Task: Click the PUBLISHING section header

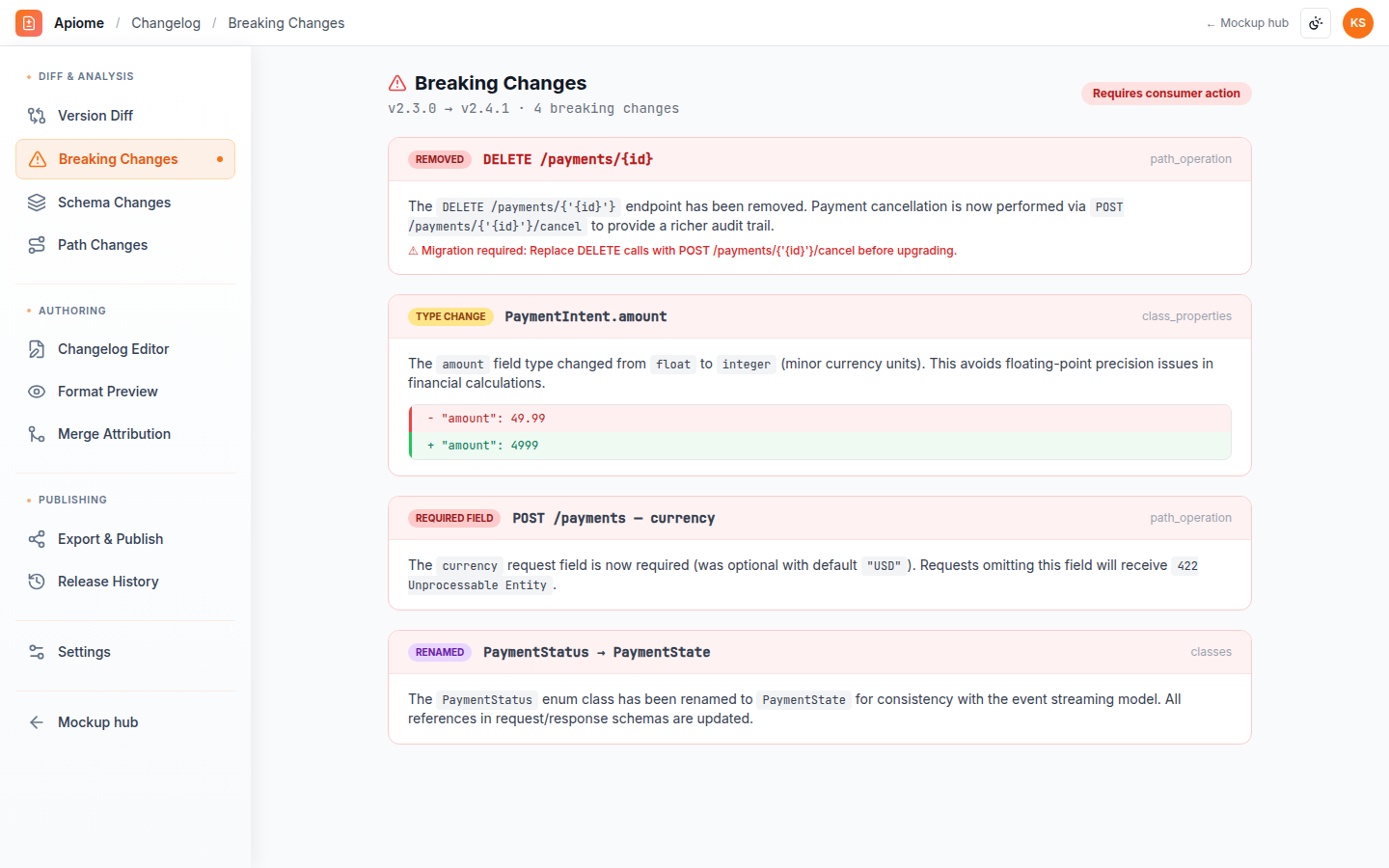Action: [72, 500]
